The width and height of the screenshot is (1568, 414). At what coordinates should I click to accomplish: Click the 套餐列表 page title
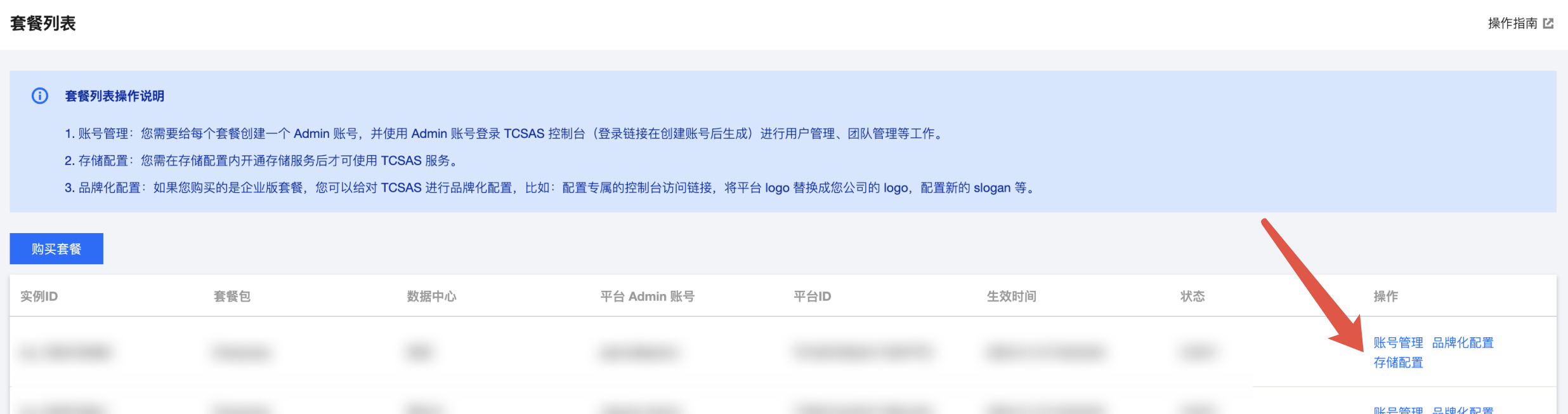tap(43, 23)
